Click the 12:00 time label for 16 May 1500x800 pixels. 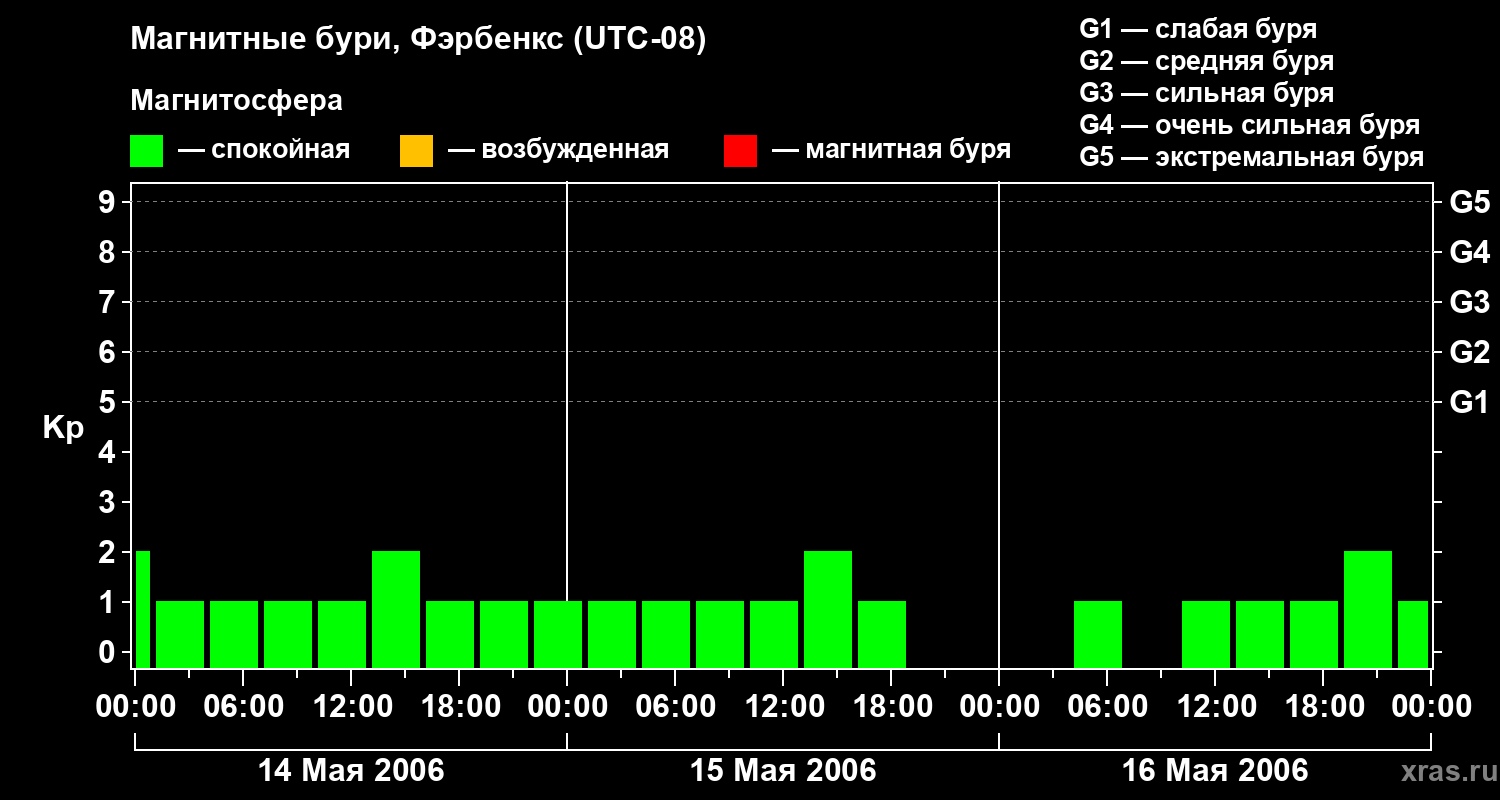1215,707
